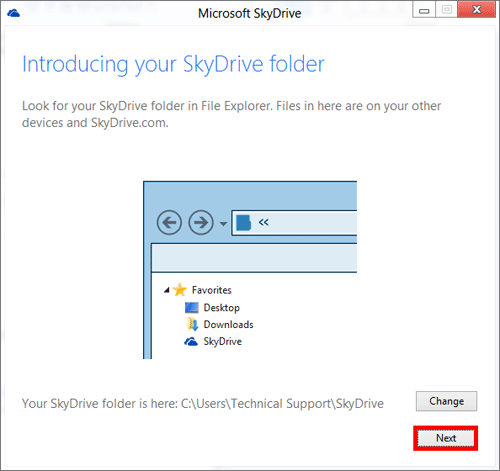The image size is (500, 471).
Task: Click the Next button
Action: (x=446, y=438)
